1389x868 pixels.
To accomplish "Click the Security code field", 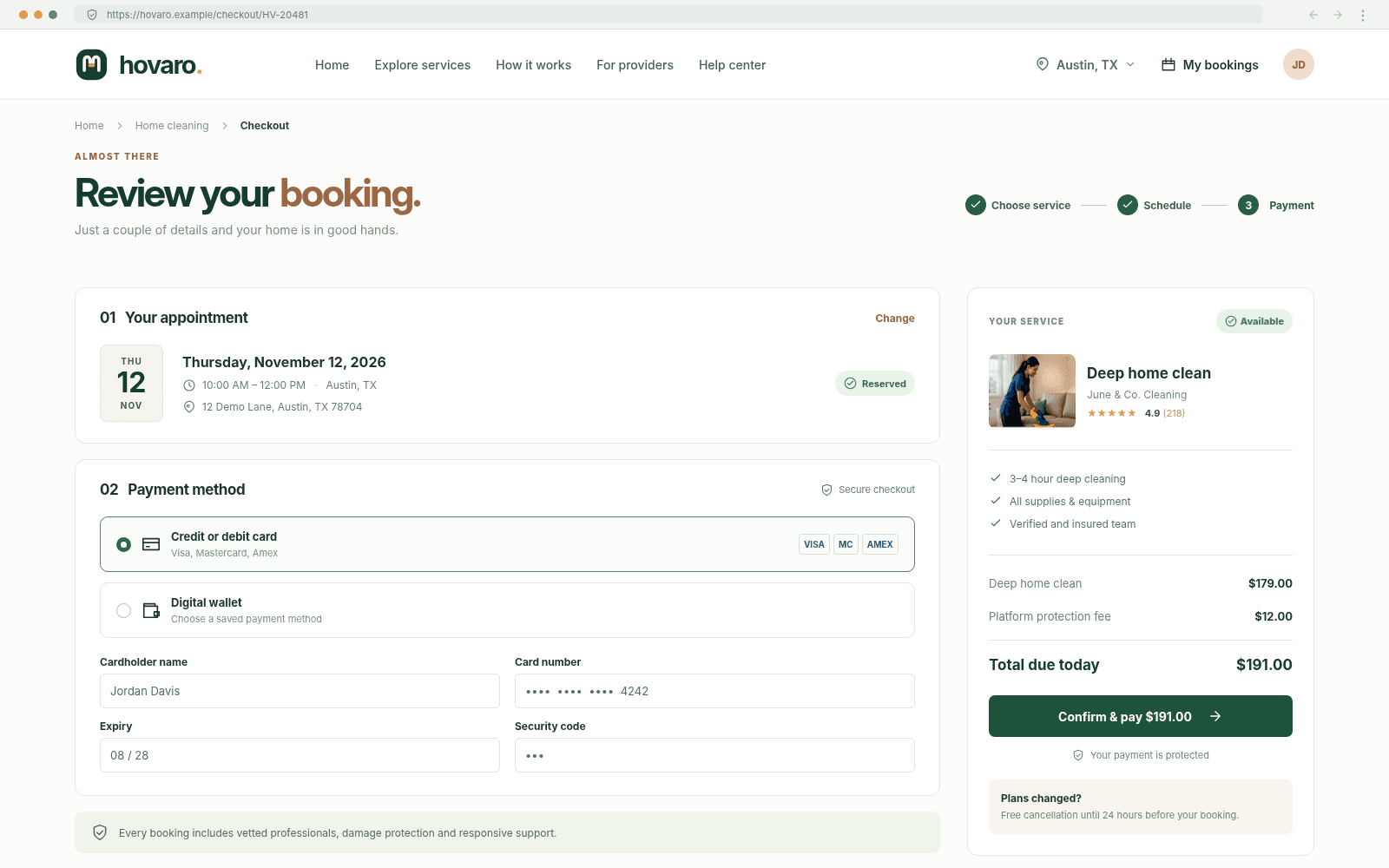I will pyautogui.click(x=714, y=755).
